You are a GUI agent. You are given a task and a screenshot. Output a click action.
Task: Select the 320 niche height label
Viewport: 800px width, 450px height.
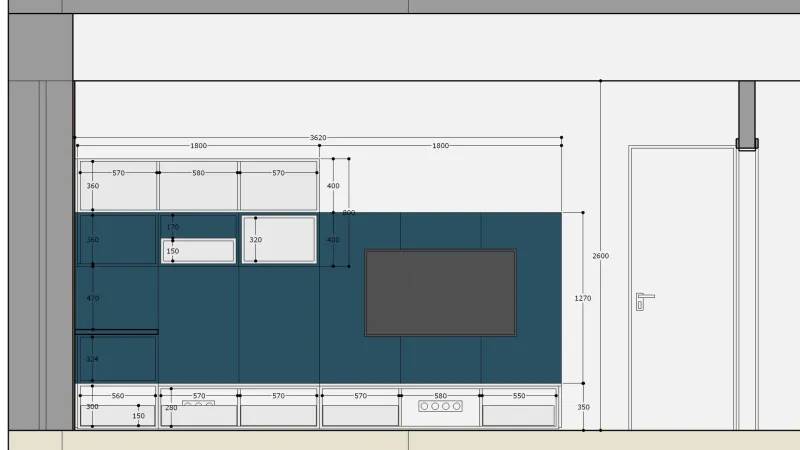tap(256, 239)
